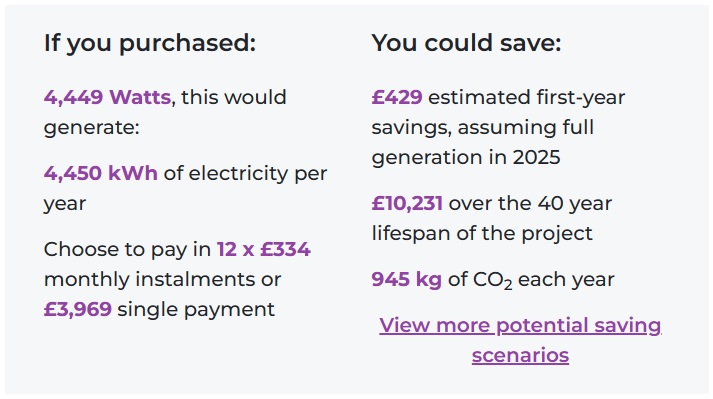Click the 'generation in 2025' text
Image resolution: width=713 pixels, height=399 pixels.
pyautogui.click(x=466, y=158)
